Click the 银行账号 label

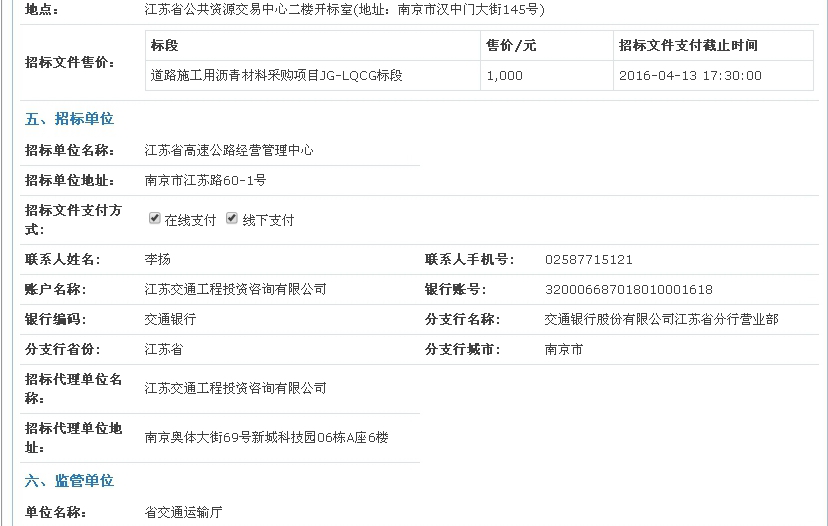click(x=455, y=289)
